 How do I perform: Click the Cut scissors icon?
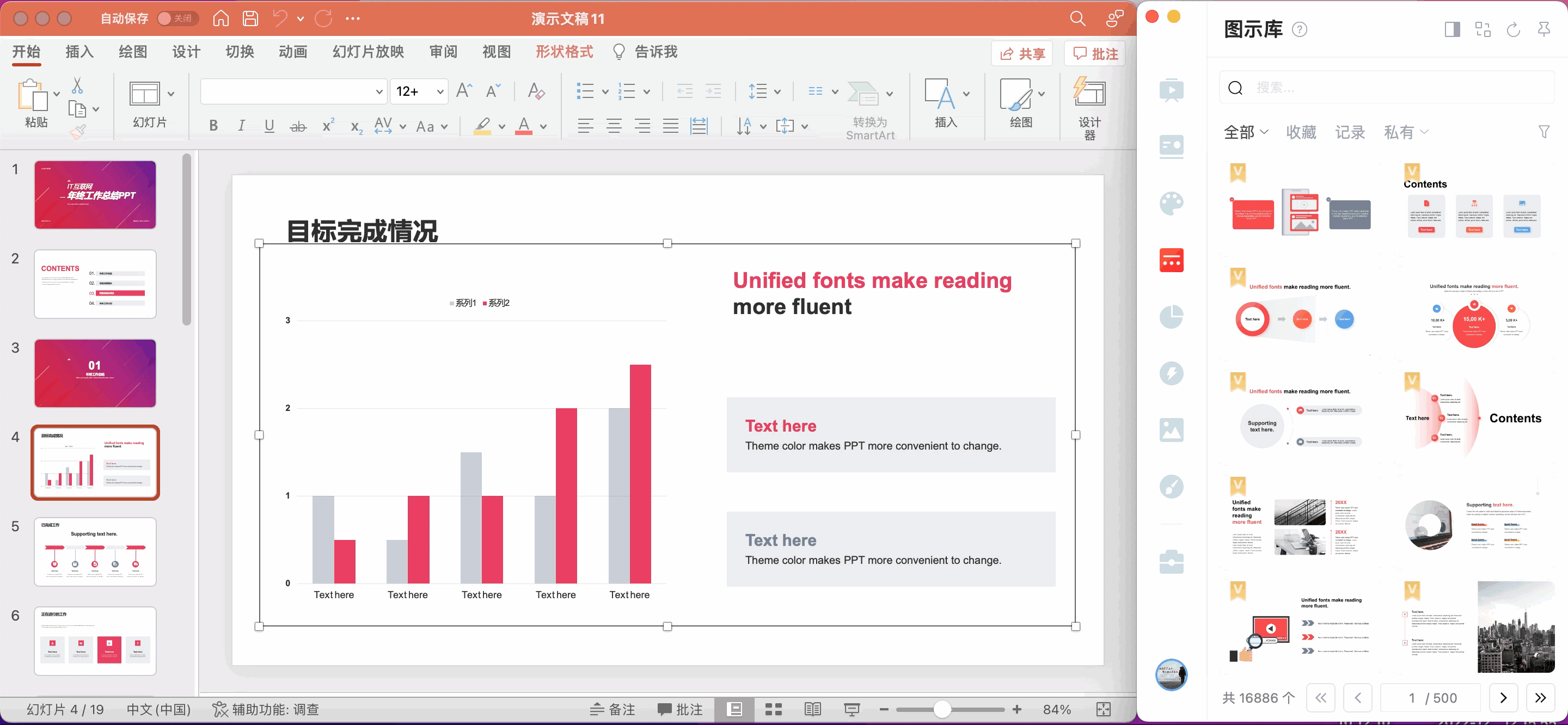pos(77,86)
